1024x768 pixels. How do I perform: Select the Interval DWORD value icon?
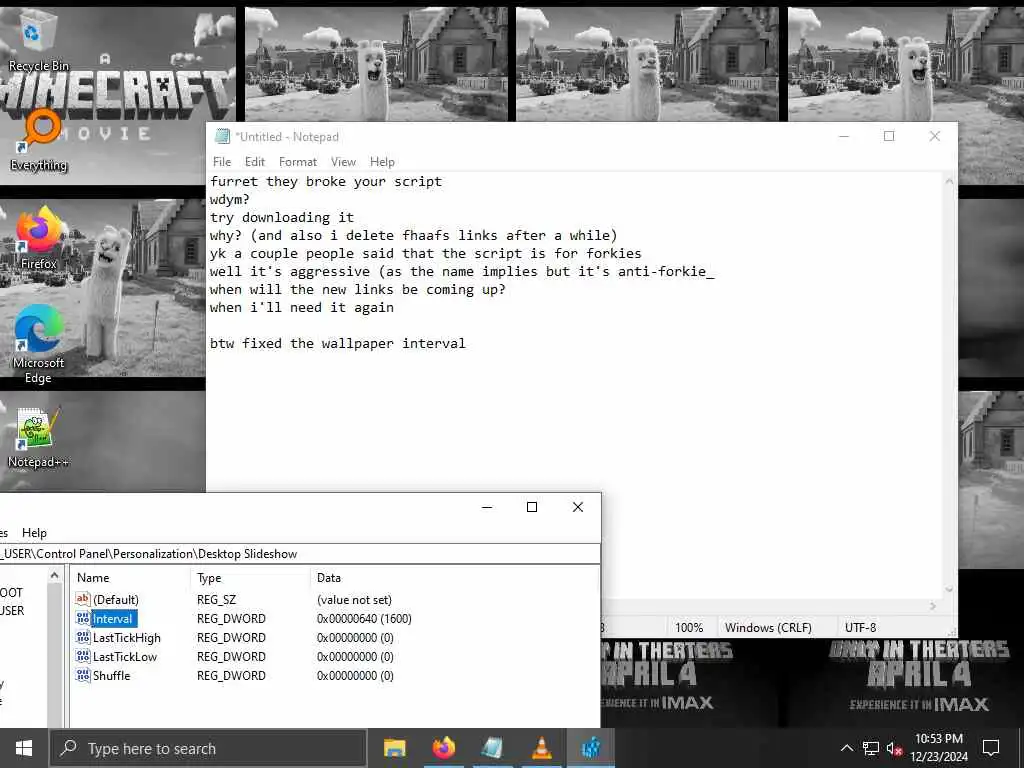pos(83,618)
